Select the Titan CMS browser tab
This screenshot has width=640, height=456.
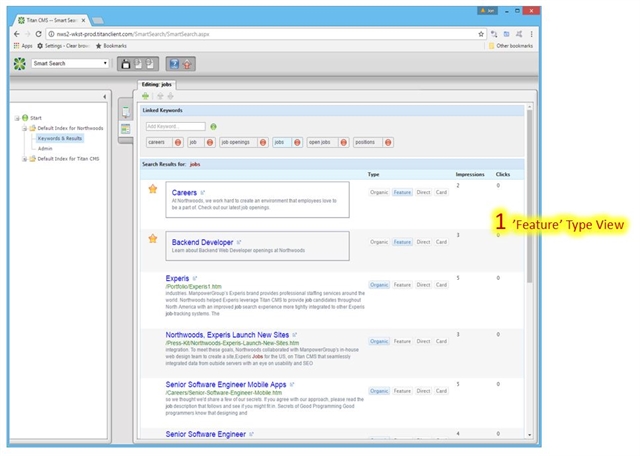coord(52,20)
